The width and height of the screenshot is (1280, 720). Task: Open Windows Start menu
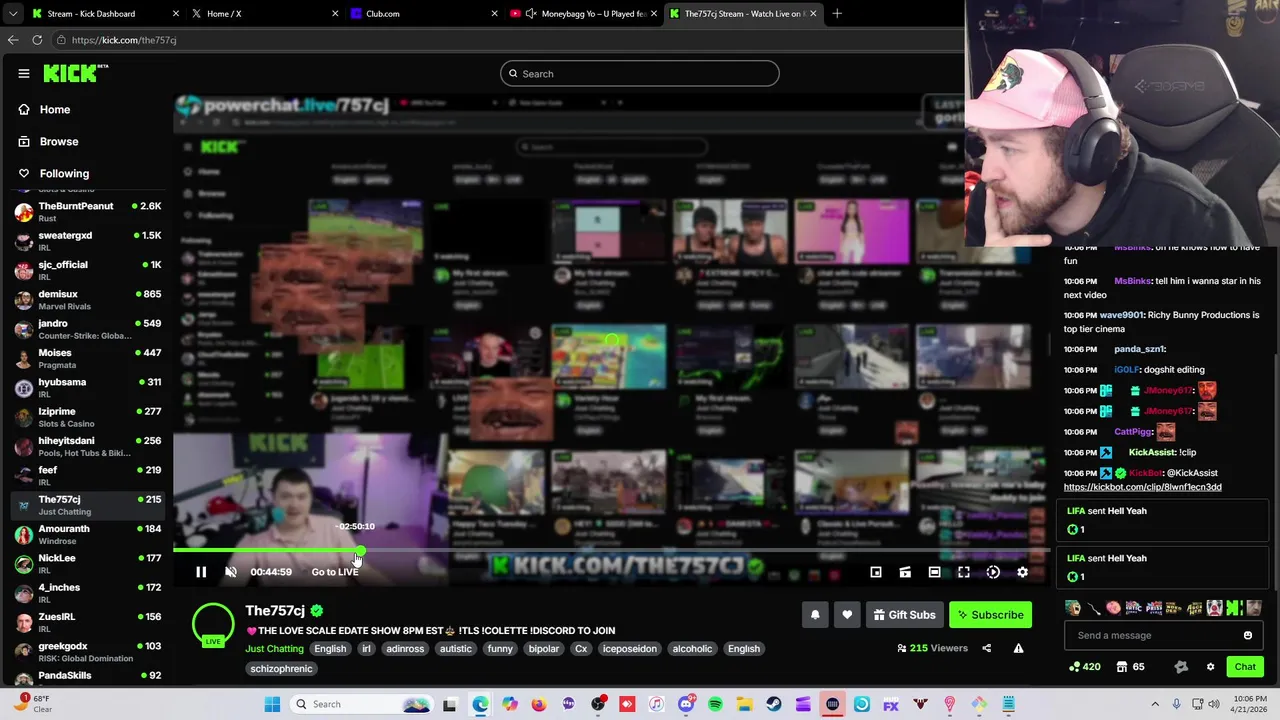(272, 704)
